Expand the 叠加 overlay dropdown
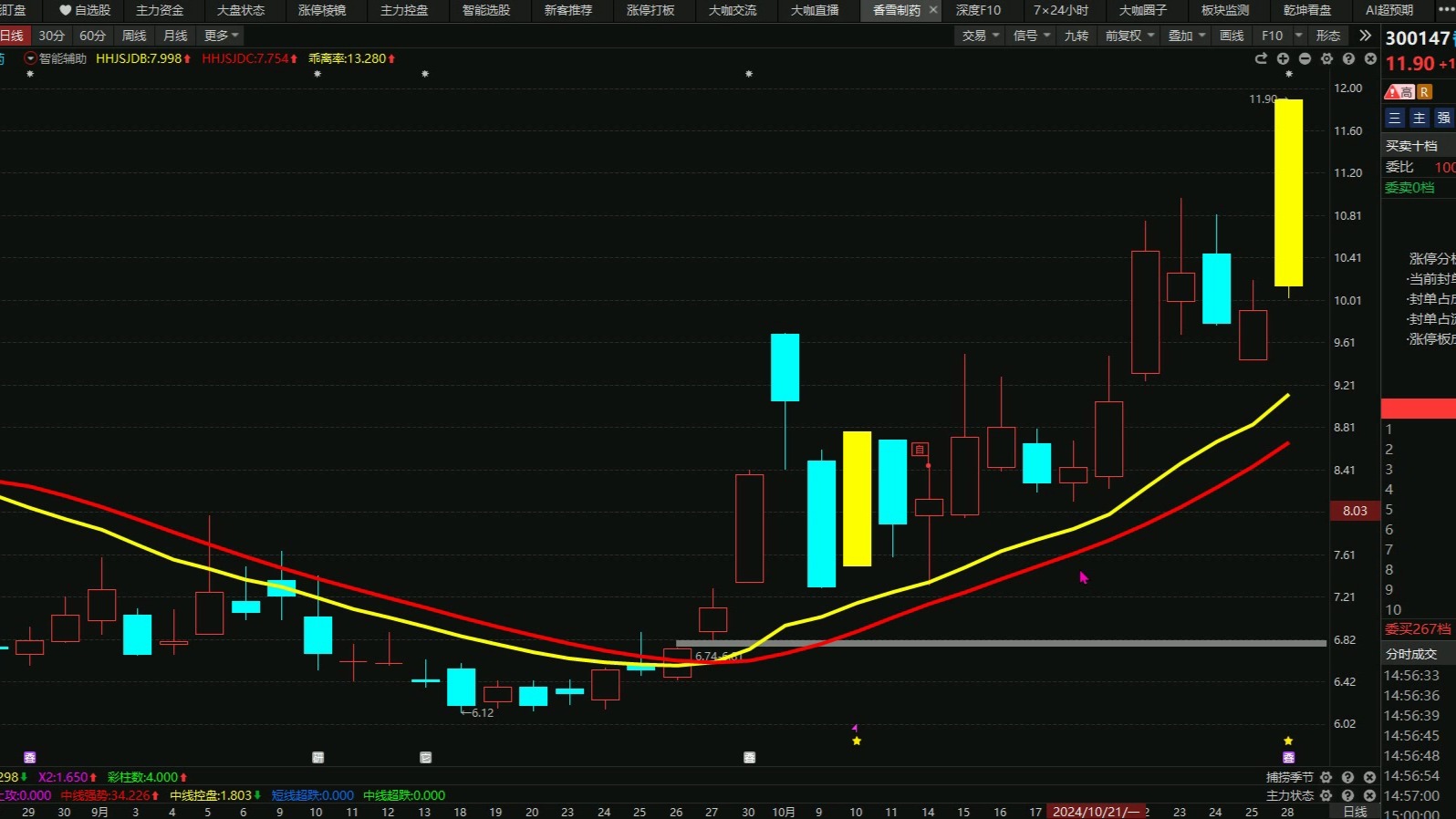The height and width of the screenshot is (819, 1456). (x=1187, y=36)
